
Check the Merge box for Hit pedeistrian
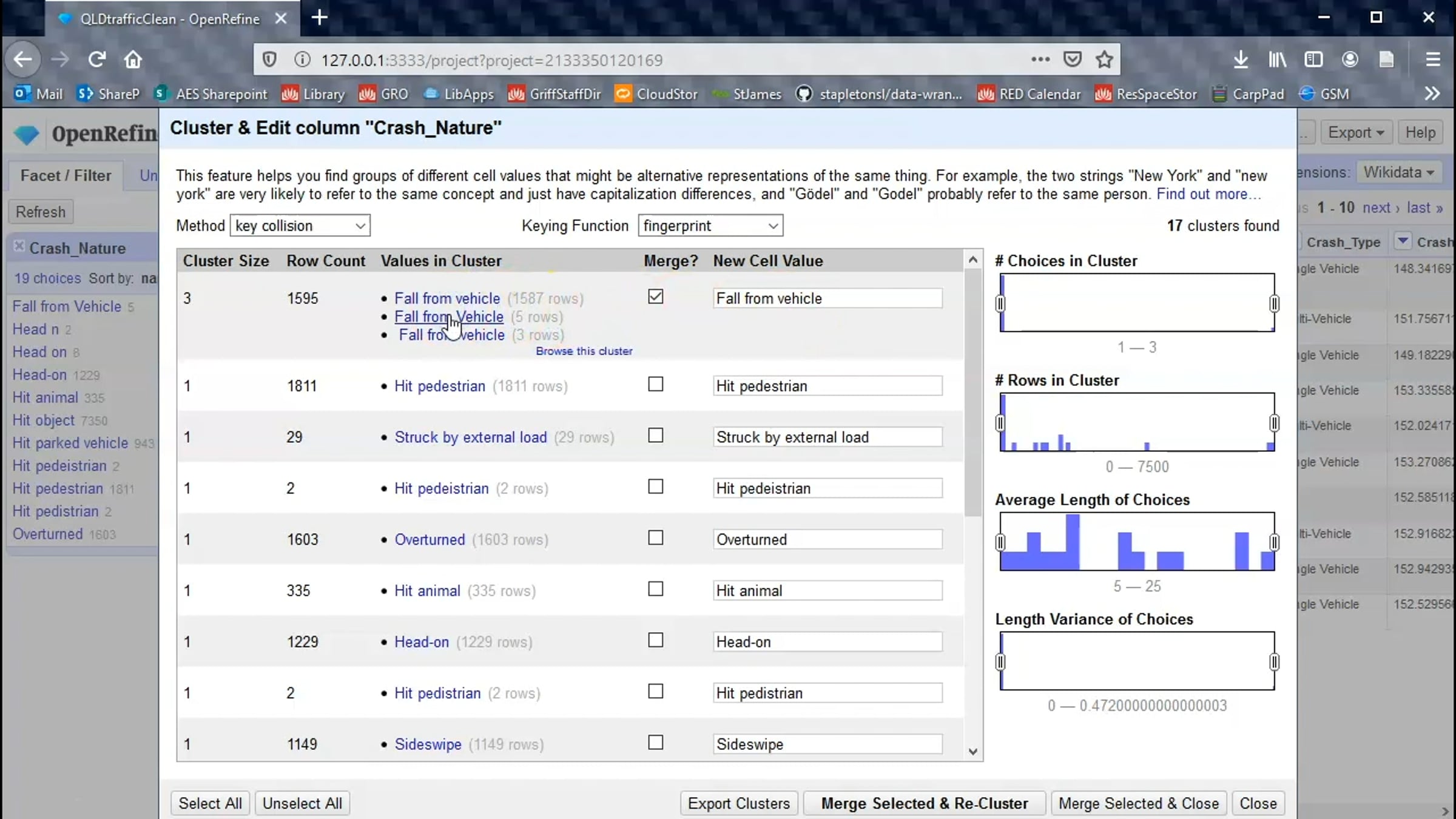pos(655,487)
